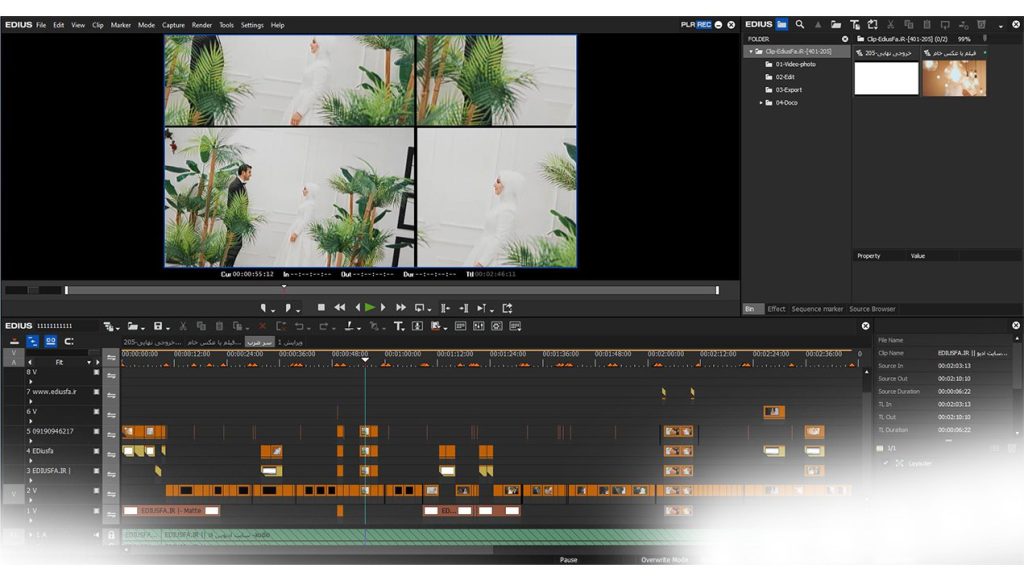Click the new sequence icon in timeline toolbar

coord(108,326)
